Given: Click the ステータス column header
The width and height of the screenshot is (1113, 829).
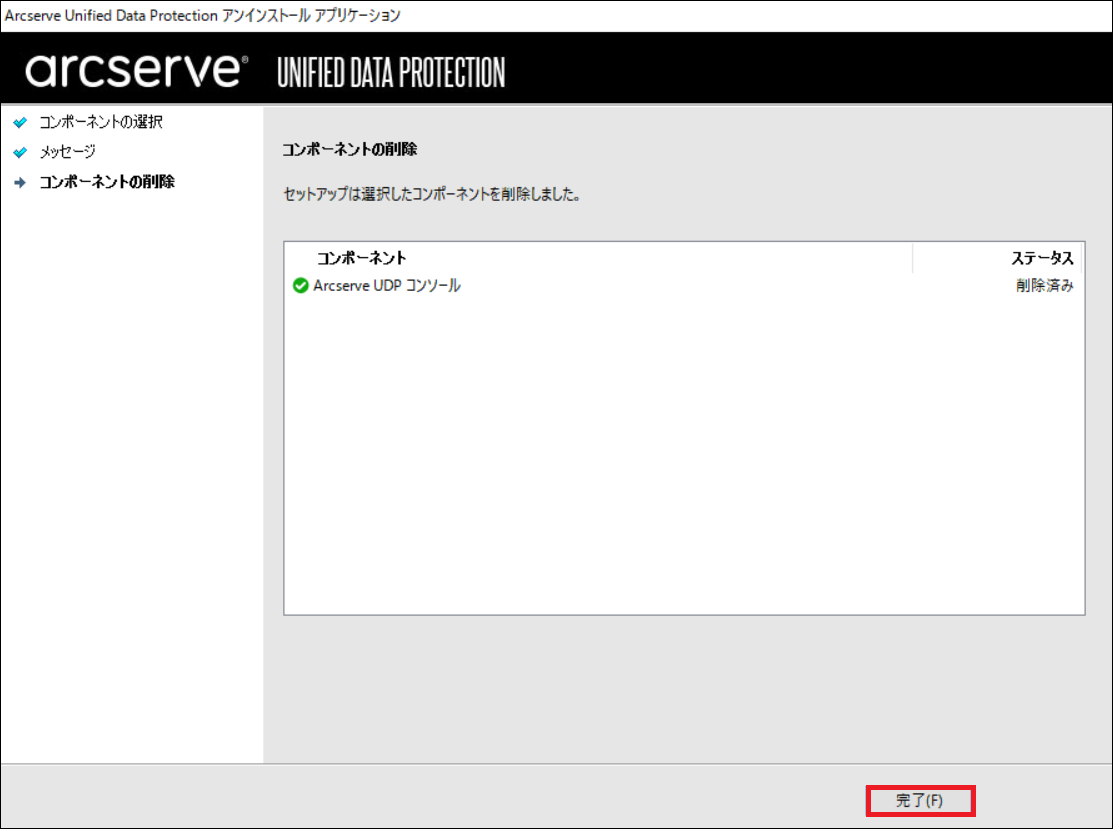Looking at the screenshot, I should point(1042,258).
